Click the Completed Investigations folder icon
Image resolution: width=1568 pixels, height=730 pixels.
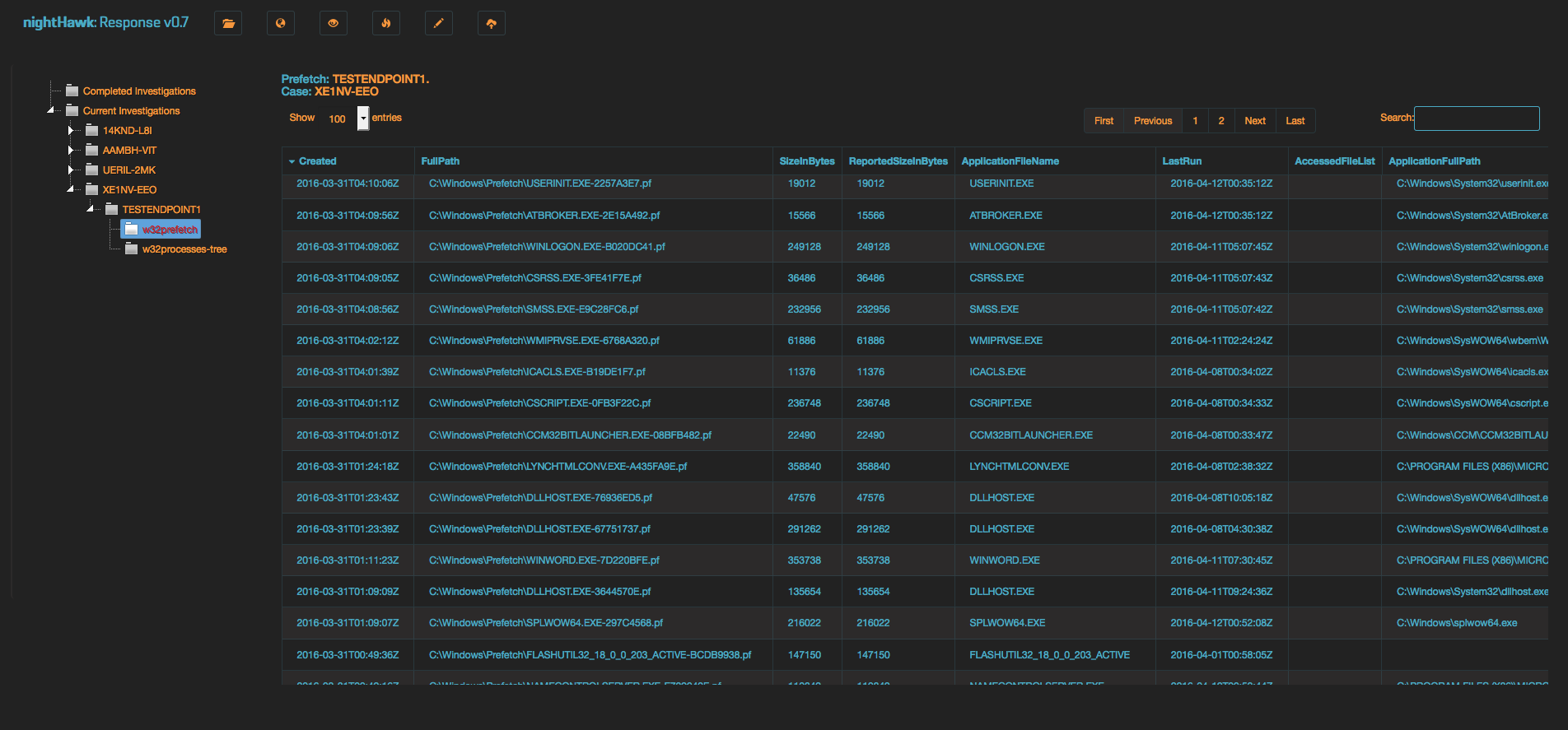pyautogui.click(x=72, y=91)
